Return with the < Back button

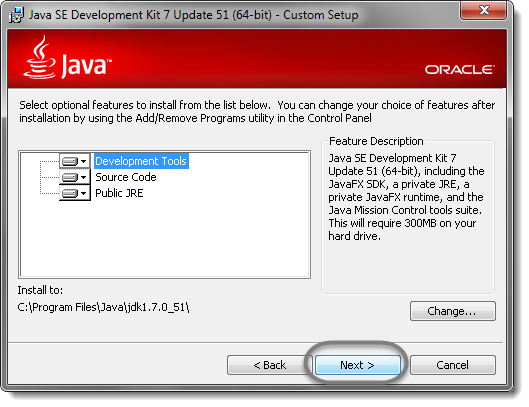click(x=269, y=365)
